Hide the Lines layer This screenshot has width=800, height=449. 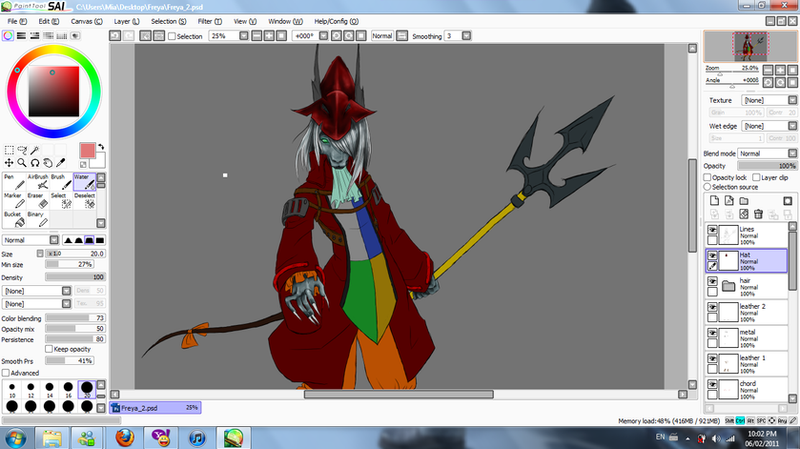coord(712,230)
